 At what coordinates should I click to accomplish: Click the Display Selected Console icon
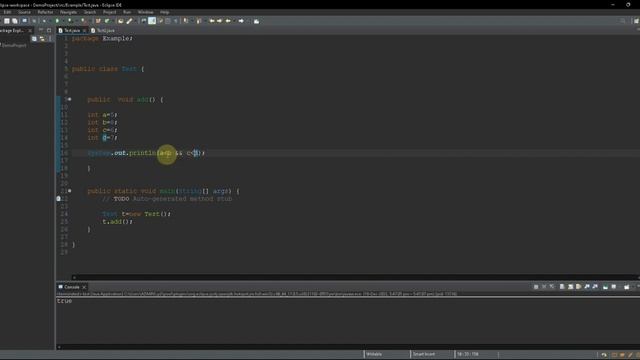tap(613, 287)
